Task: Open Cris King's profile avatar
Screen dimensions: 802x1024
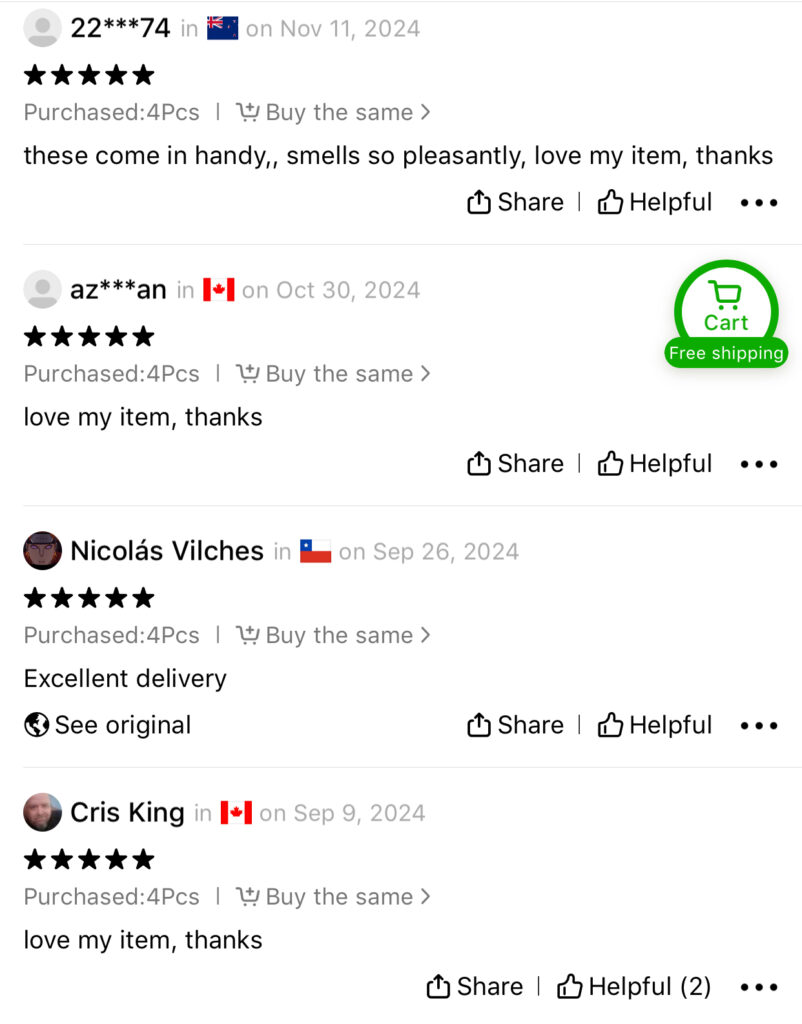Action: [42, 812]
